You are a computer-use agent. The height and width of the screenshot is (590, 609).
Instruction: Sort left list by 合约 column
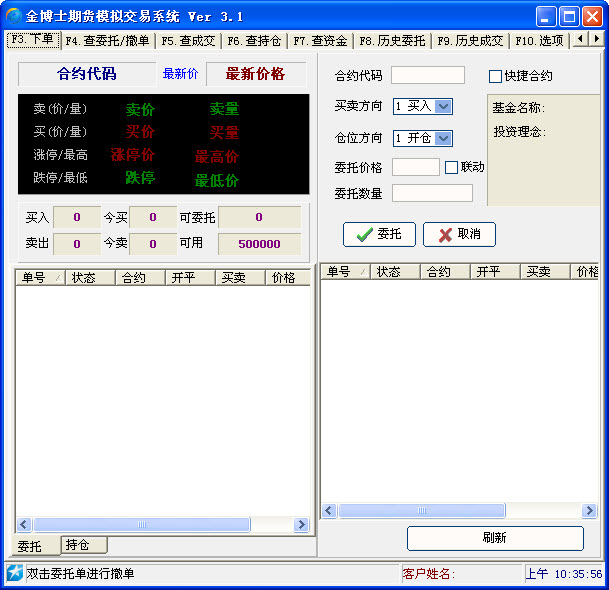click(x=140, y=277)
